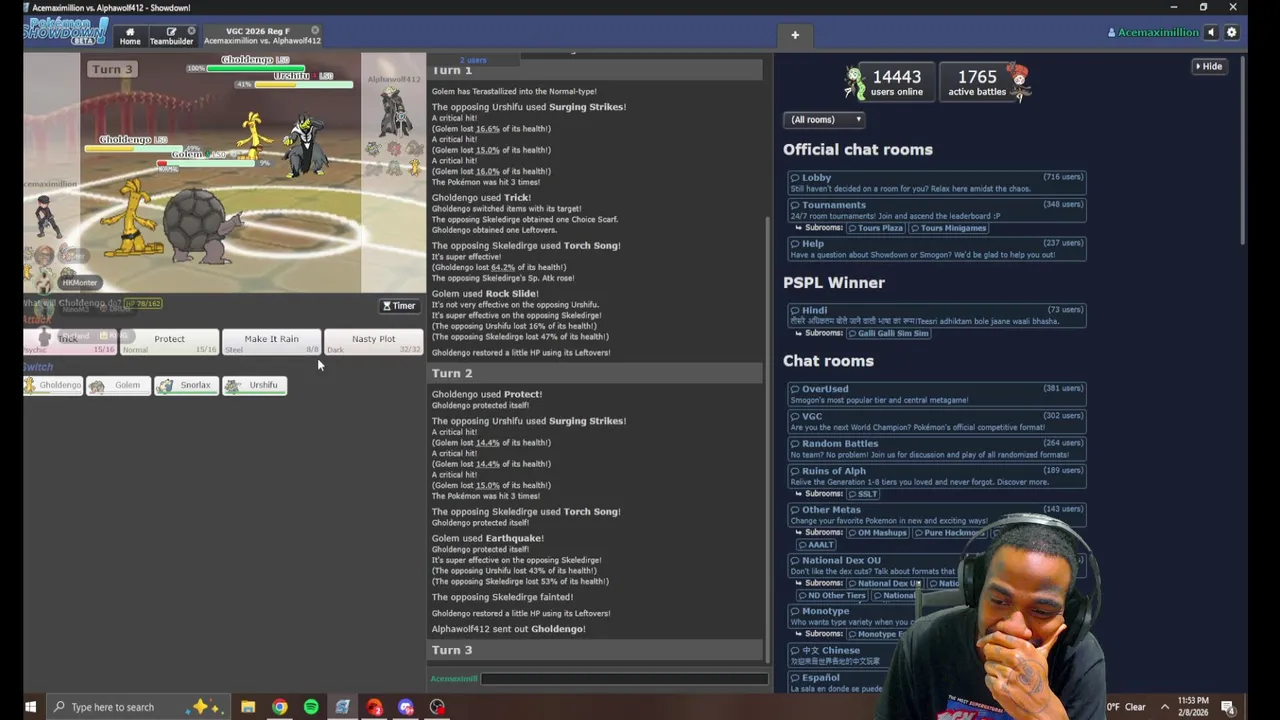Click the rooms panel scrollbar
The height and width of the screenshot is (720, 1280).
click(1243, 150)
